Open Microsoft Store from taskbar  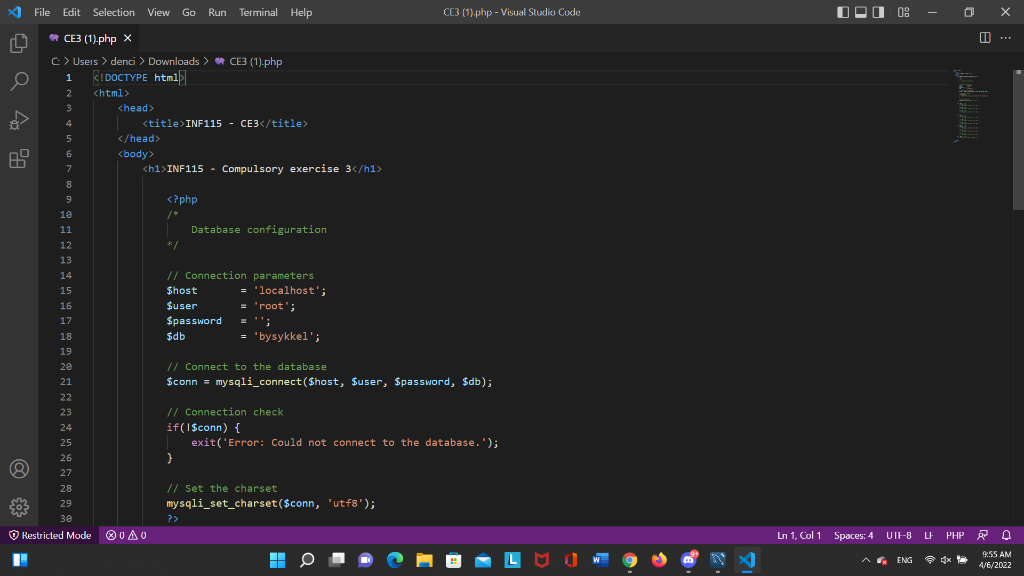(x=454, y=560)
